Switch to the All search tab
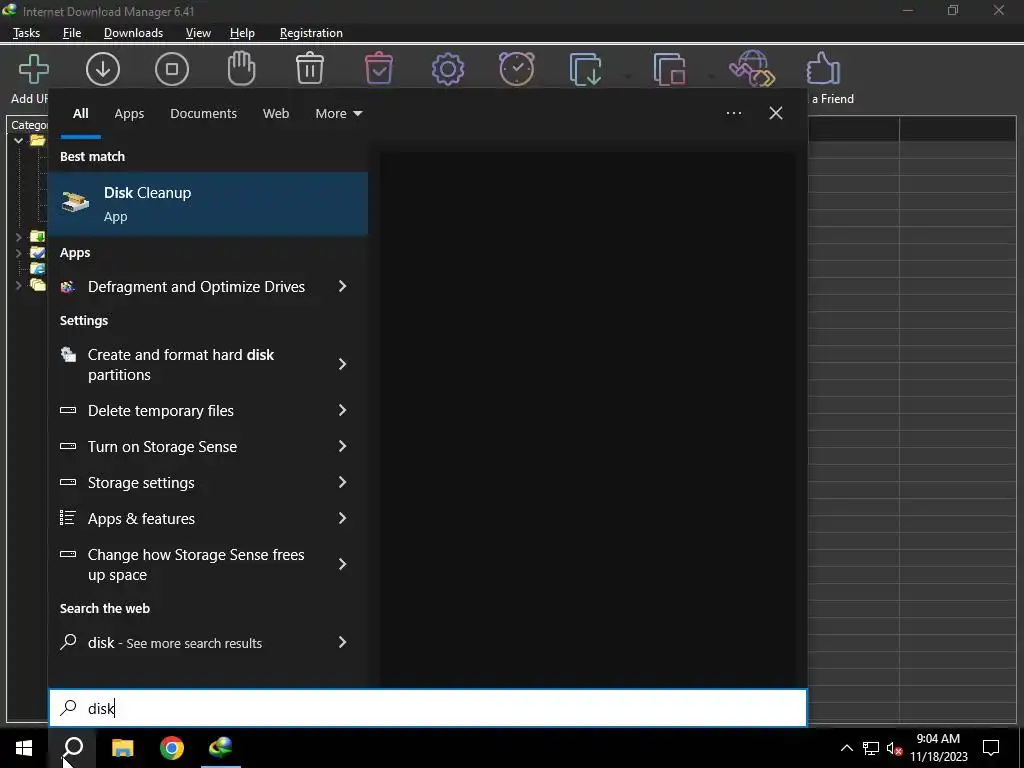The width and height of the screenshot is (1024, 768). (x=80, y=114)
